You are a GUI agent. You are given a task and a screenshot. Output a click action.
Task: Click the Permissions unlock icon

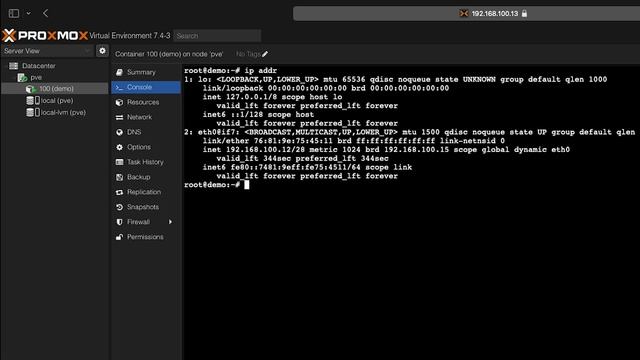click(119, 237)
